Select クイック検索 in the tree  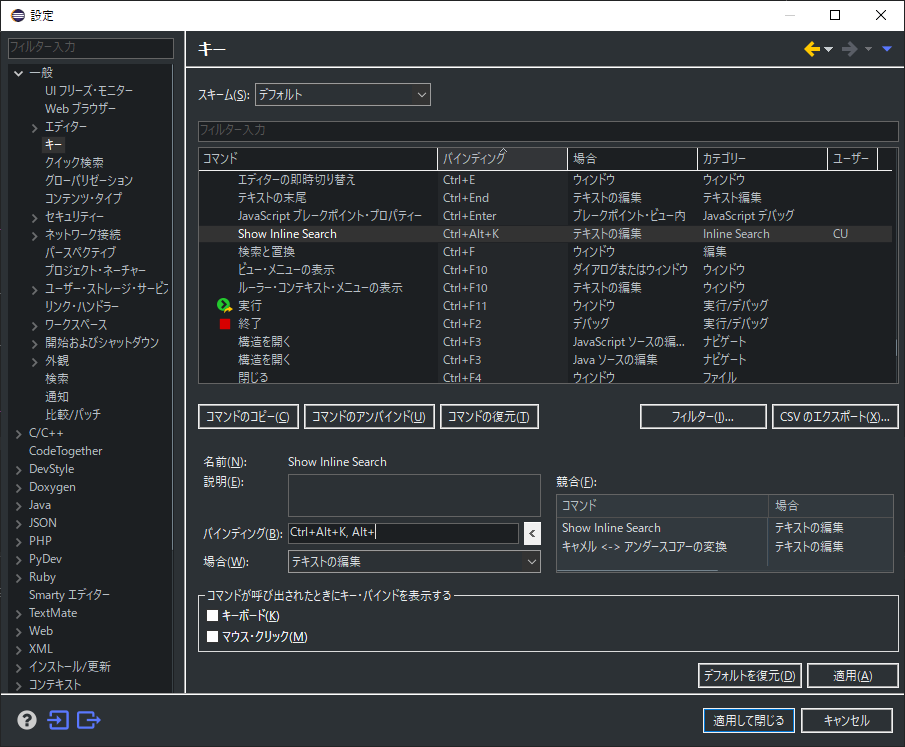point(74,163)
